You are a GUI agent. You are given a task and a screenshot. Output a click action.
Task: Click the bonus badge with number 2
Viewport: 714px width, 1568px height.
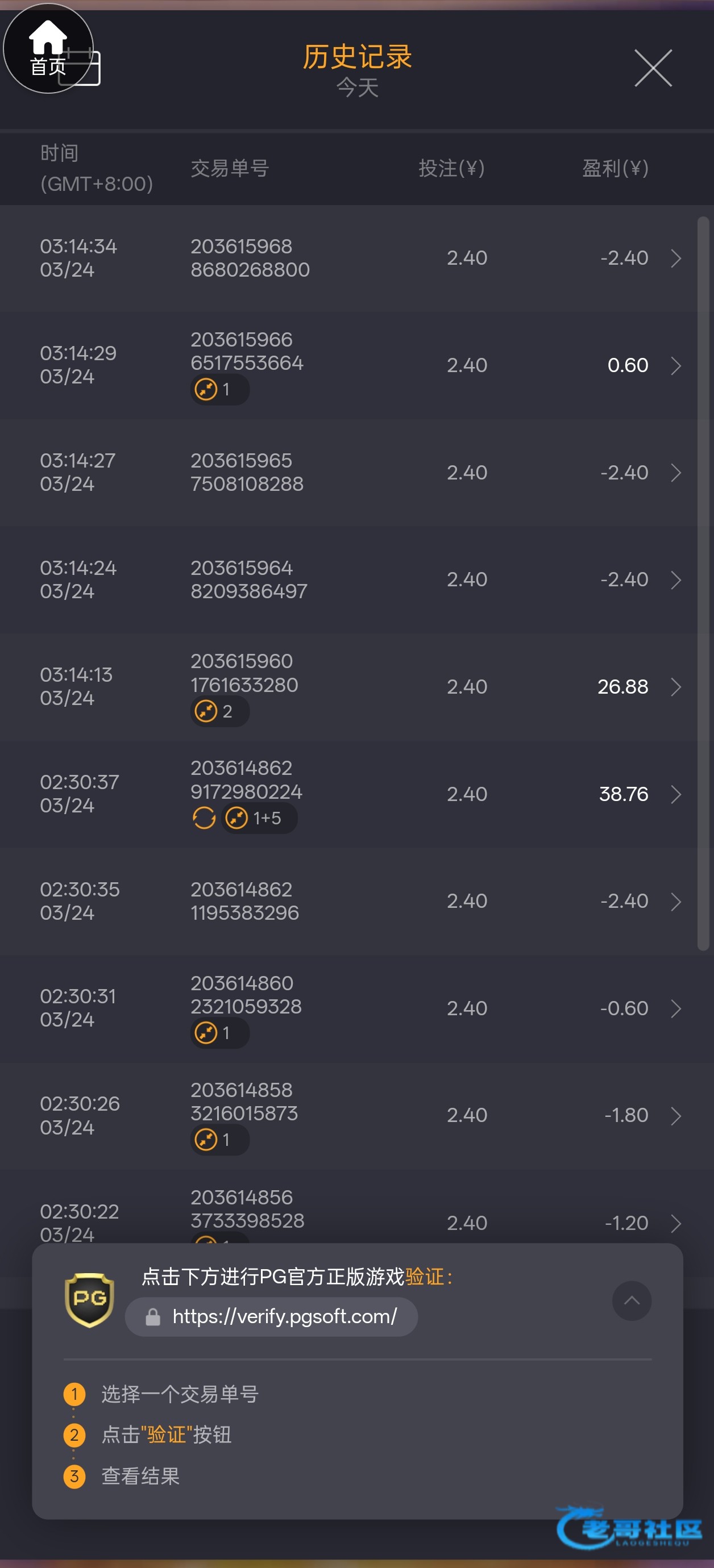(x=219, y=711)
